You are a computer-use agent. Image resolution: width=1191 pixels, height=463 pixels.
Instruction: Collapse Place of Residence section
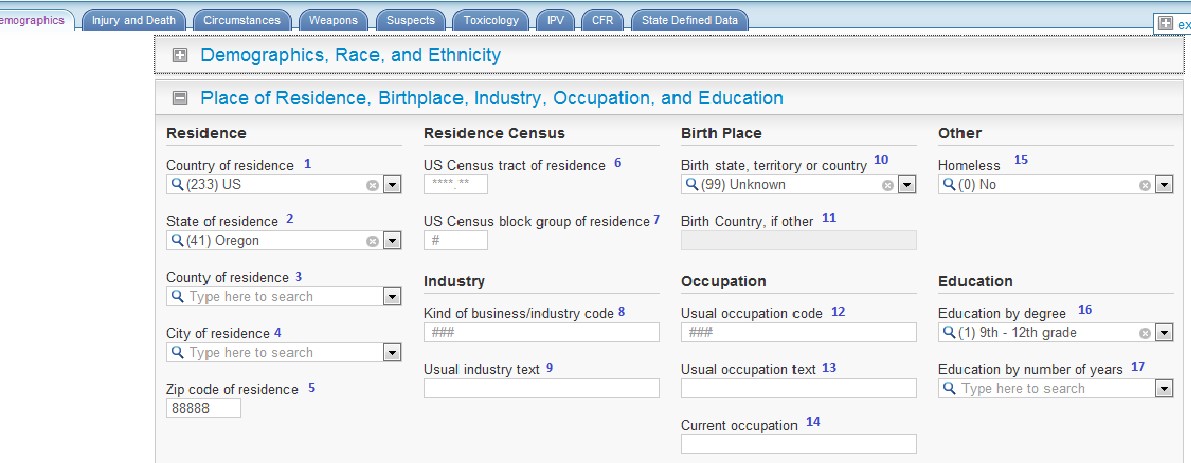[181, 98]
